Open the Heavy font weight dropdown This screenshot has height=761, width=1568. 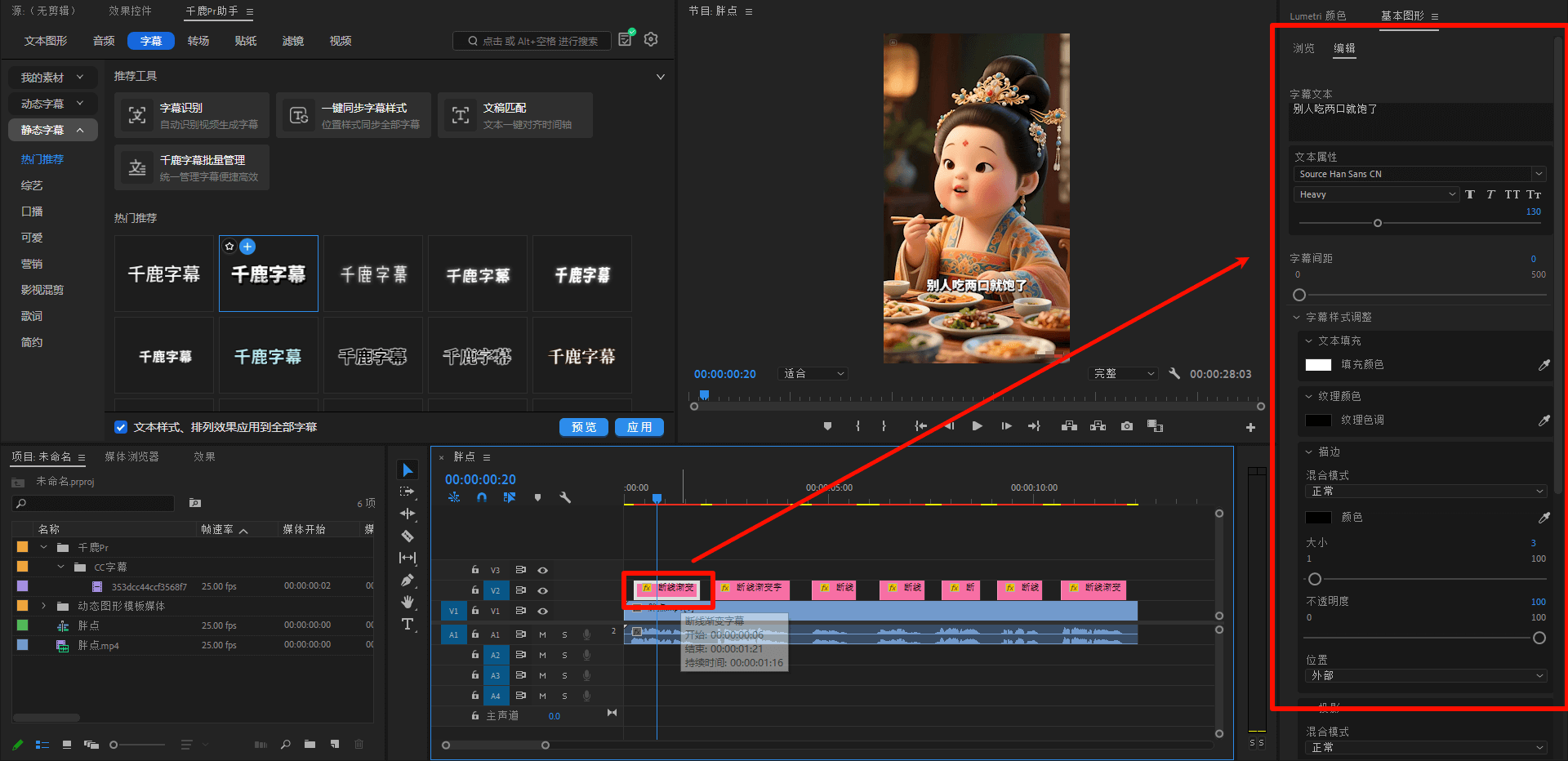click(1376, 194)
